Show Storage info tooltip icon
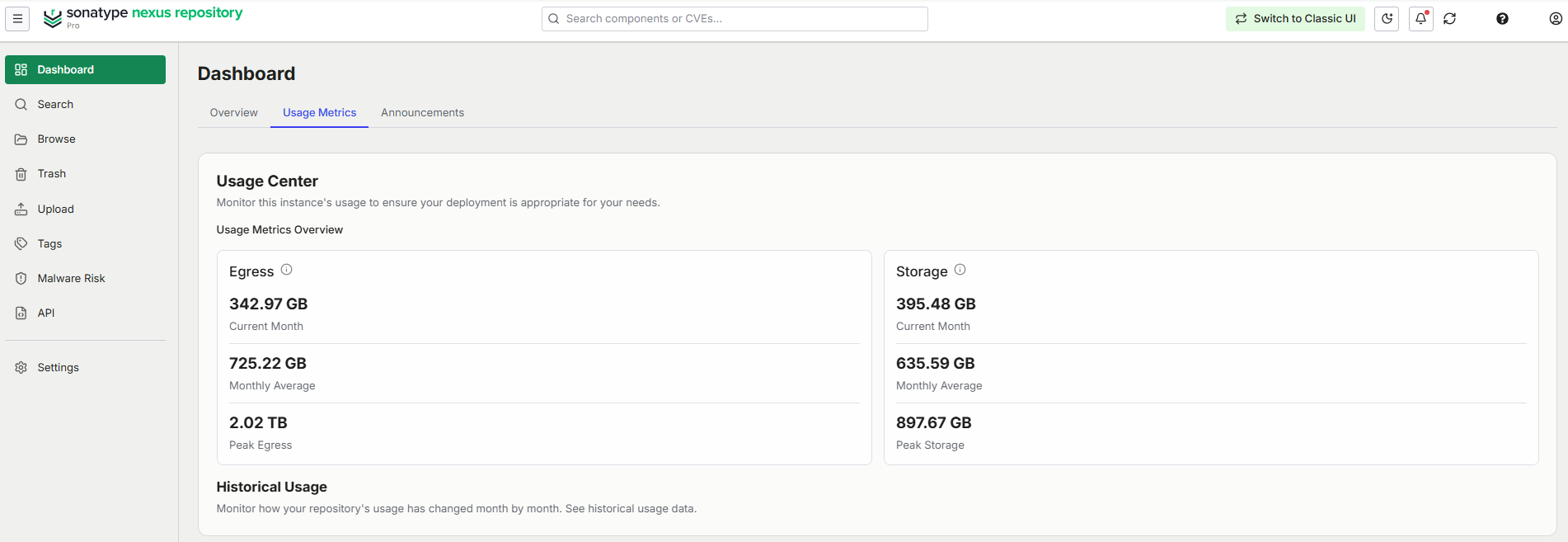The width and height of the screenshot is (1568, 542). tap(960, 270)
